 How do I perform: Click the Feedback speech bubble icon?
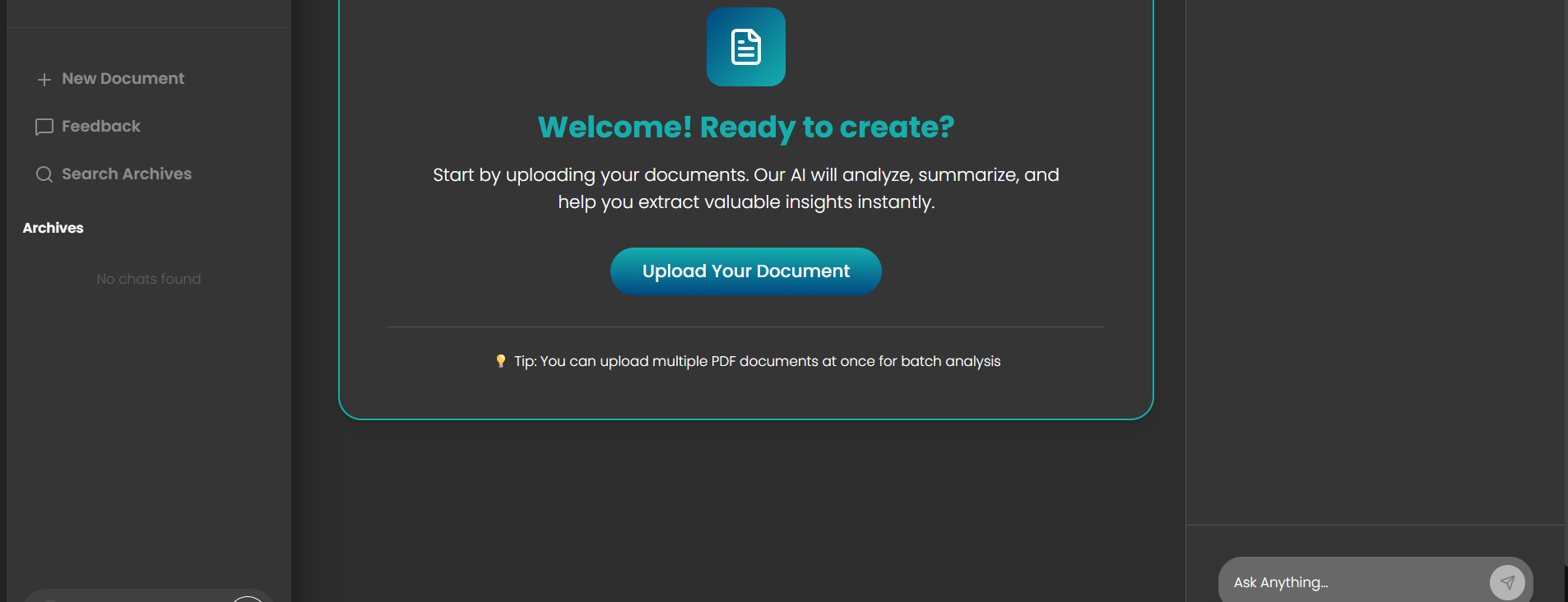pos(44,127)
